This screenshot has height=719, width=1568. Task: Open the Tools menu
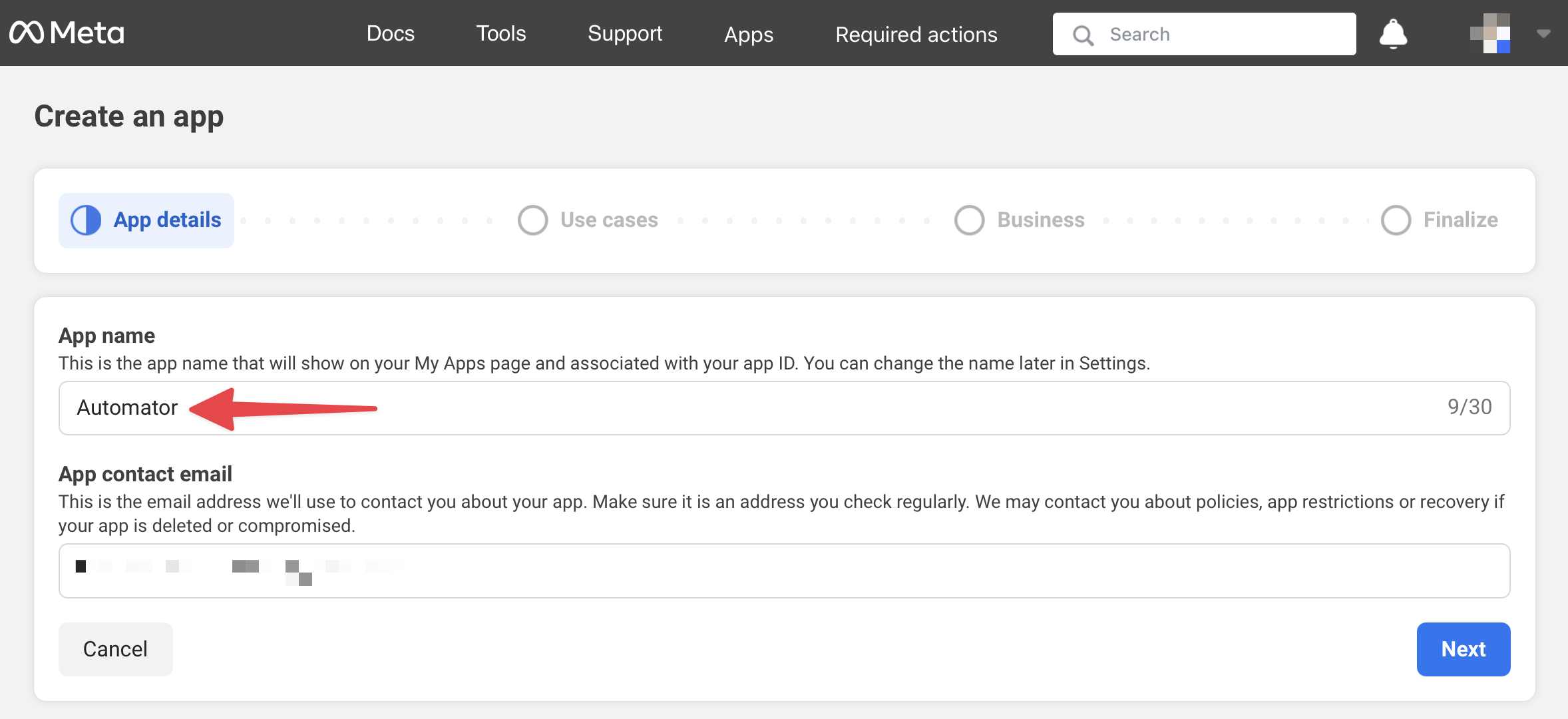500,33
